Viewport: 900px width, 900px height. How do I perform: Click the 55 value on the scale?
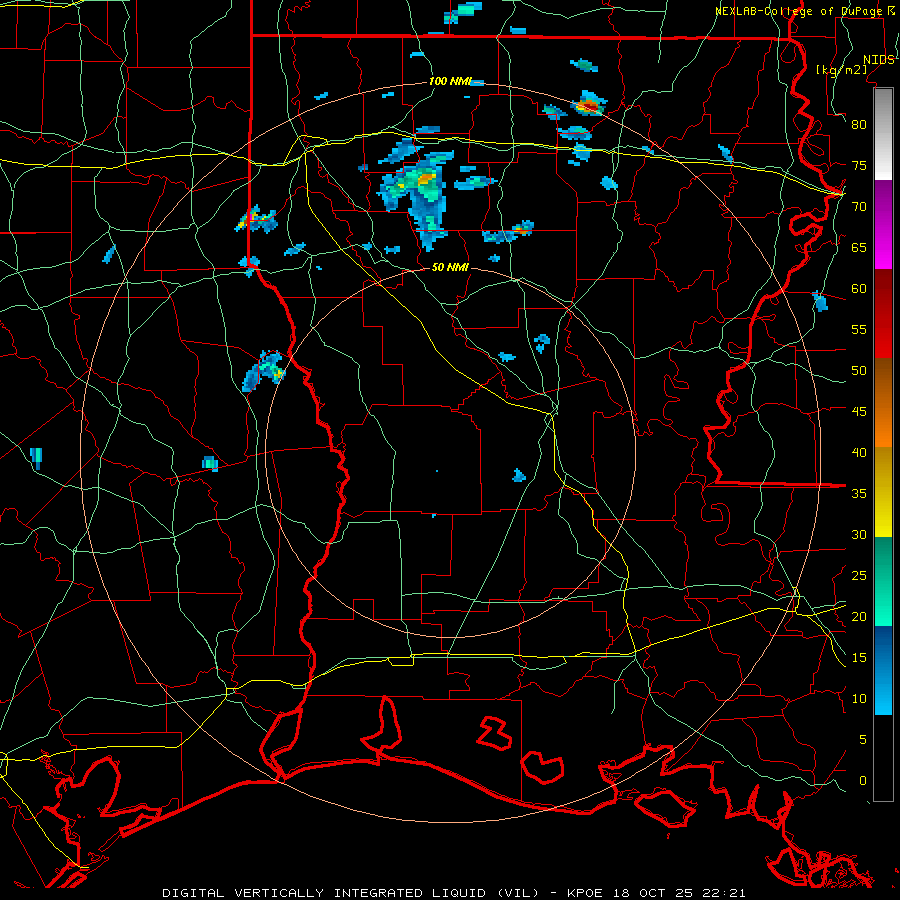tap(859, 329)
